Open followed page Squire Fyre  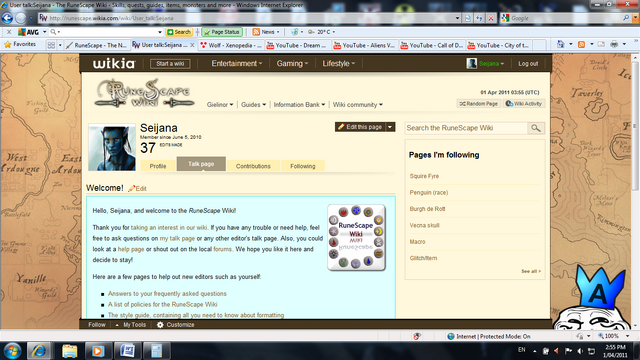point(424,176)
